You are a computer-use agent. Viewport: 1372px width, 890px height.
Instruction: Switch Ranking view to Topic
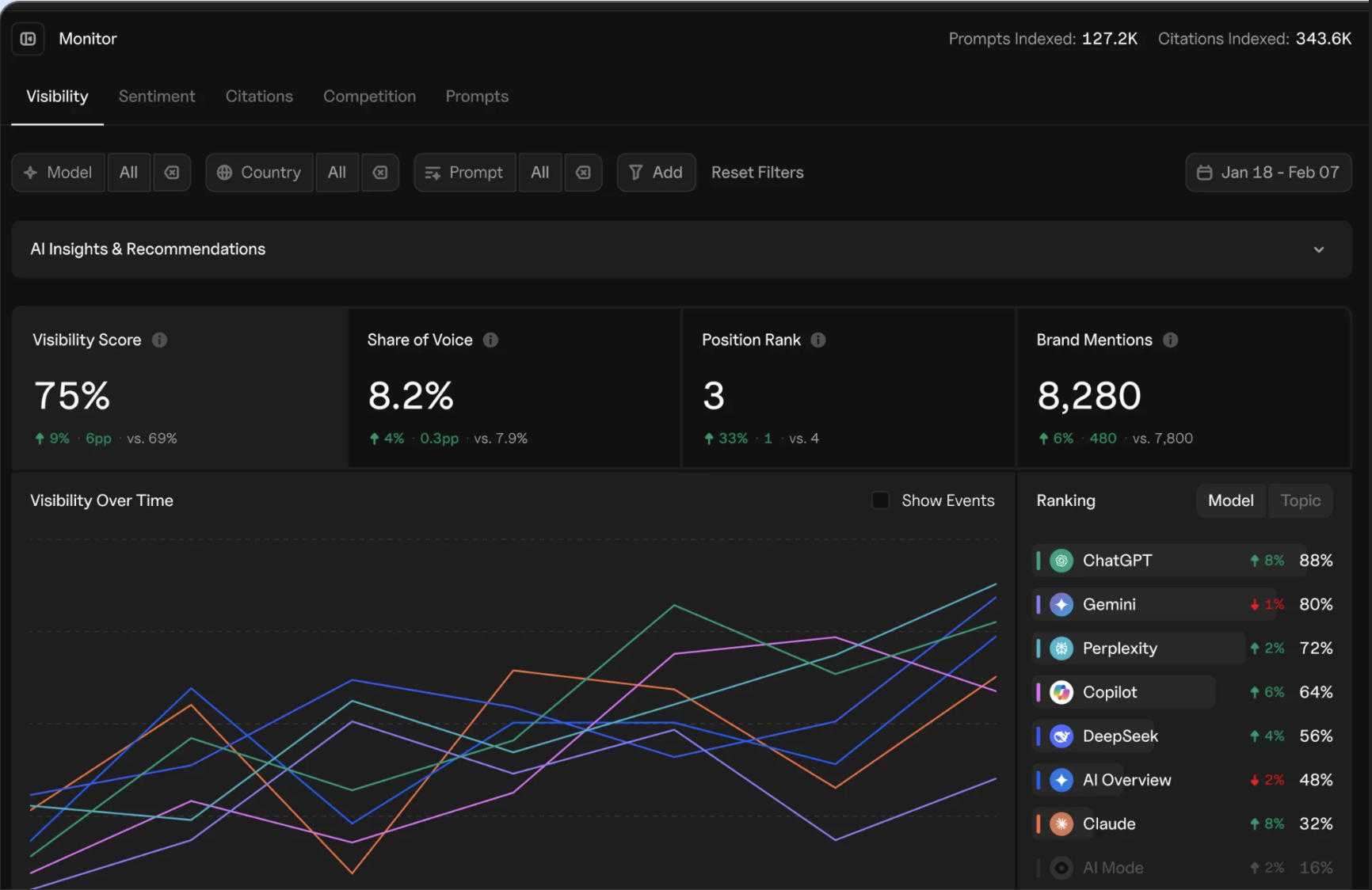(1301, 500)
